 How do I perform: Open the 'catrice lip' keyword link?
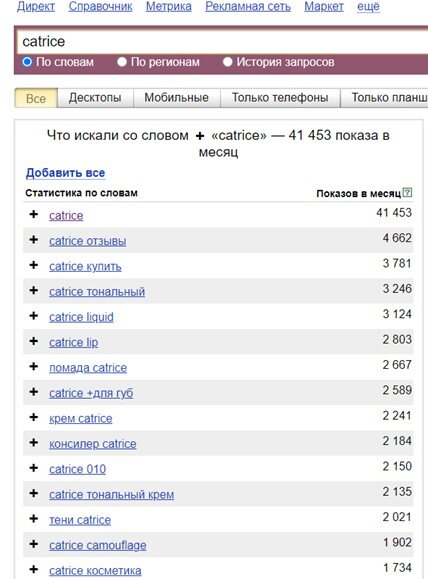(x=73, y=343)
